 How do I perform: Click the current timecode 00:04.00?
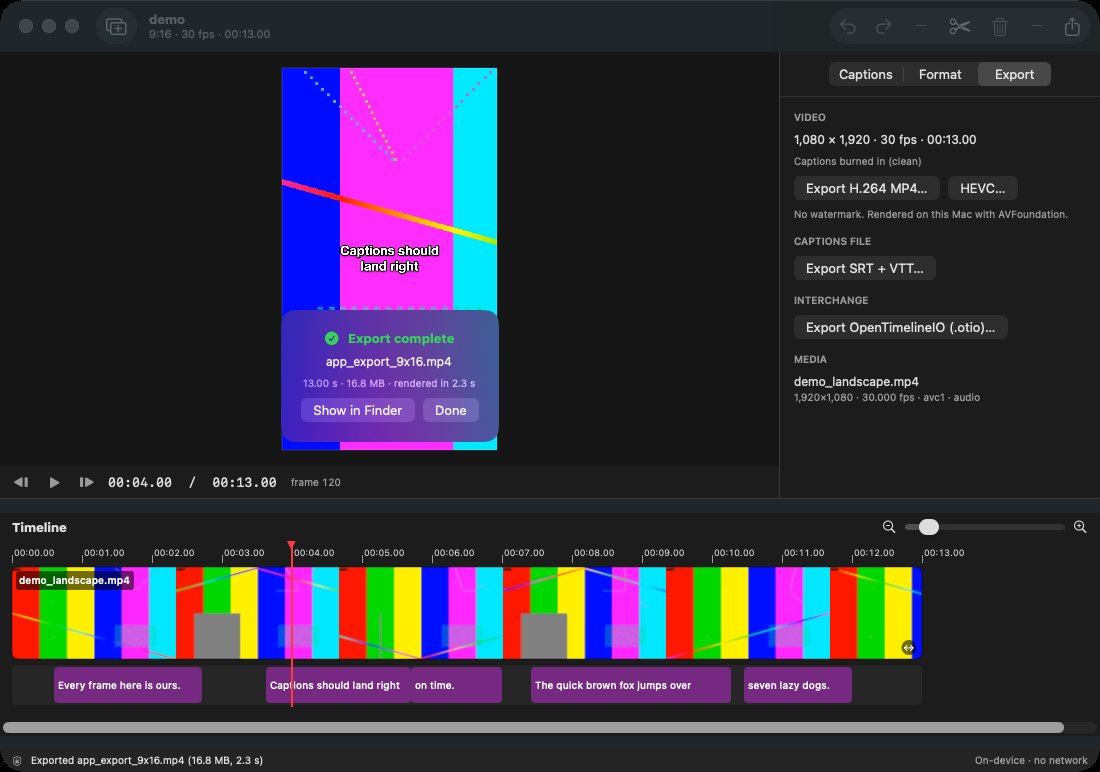[140, 482]
